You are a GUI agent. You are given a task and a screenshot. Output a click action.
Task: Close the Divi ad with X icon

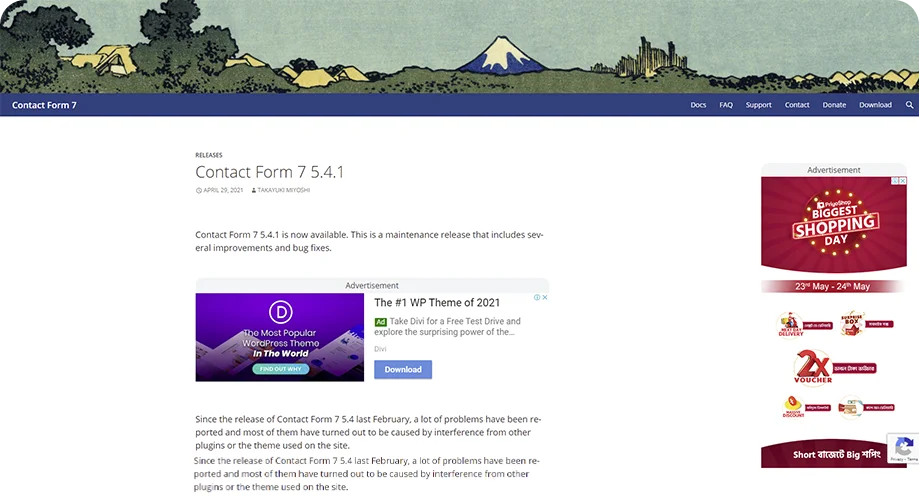(544, 297)
